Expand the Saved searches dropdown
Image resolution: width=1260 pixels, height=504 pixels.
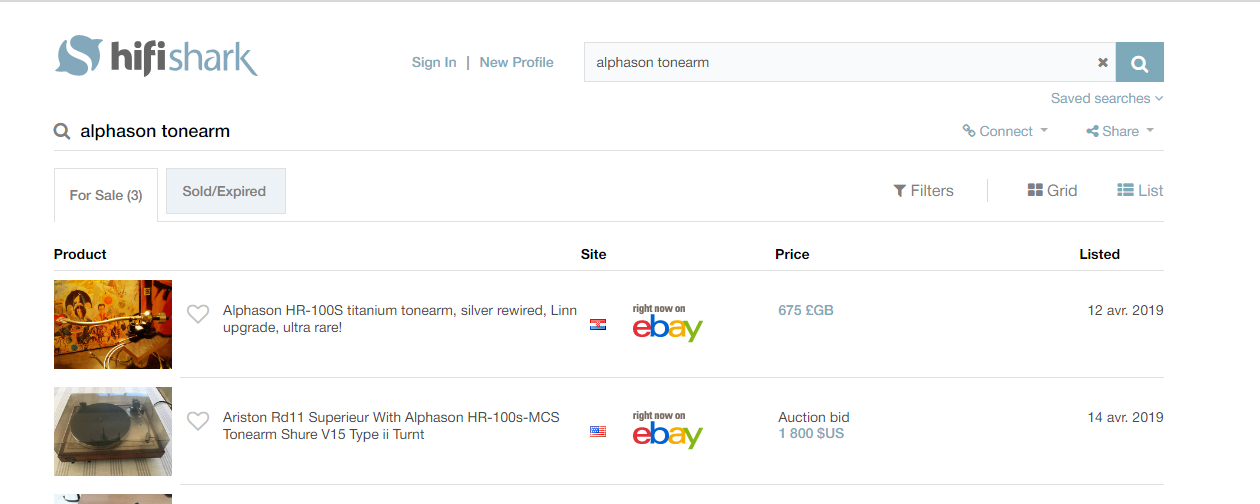pyautogui.click(x=1106, y=98)
